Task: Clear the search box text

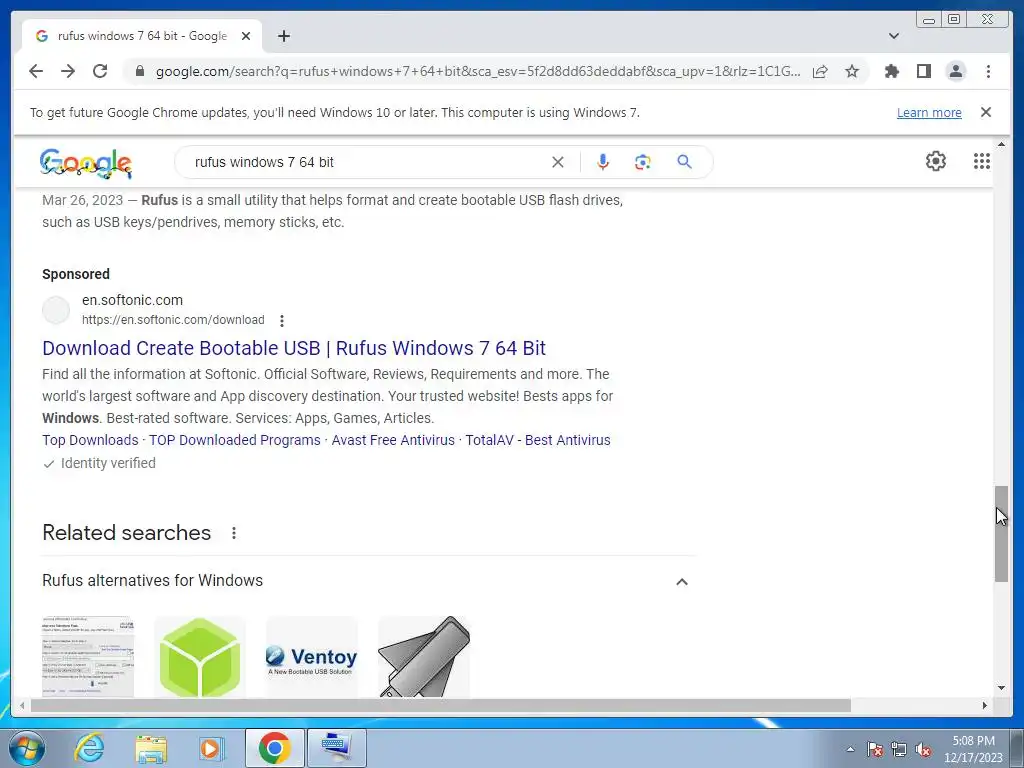Action: coord(558,162)
